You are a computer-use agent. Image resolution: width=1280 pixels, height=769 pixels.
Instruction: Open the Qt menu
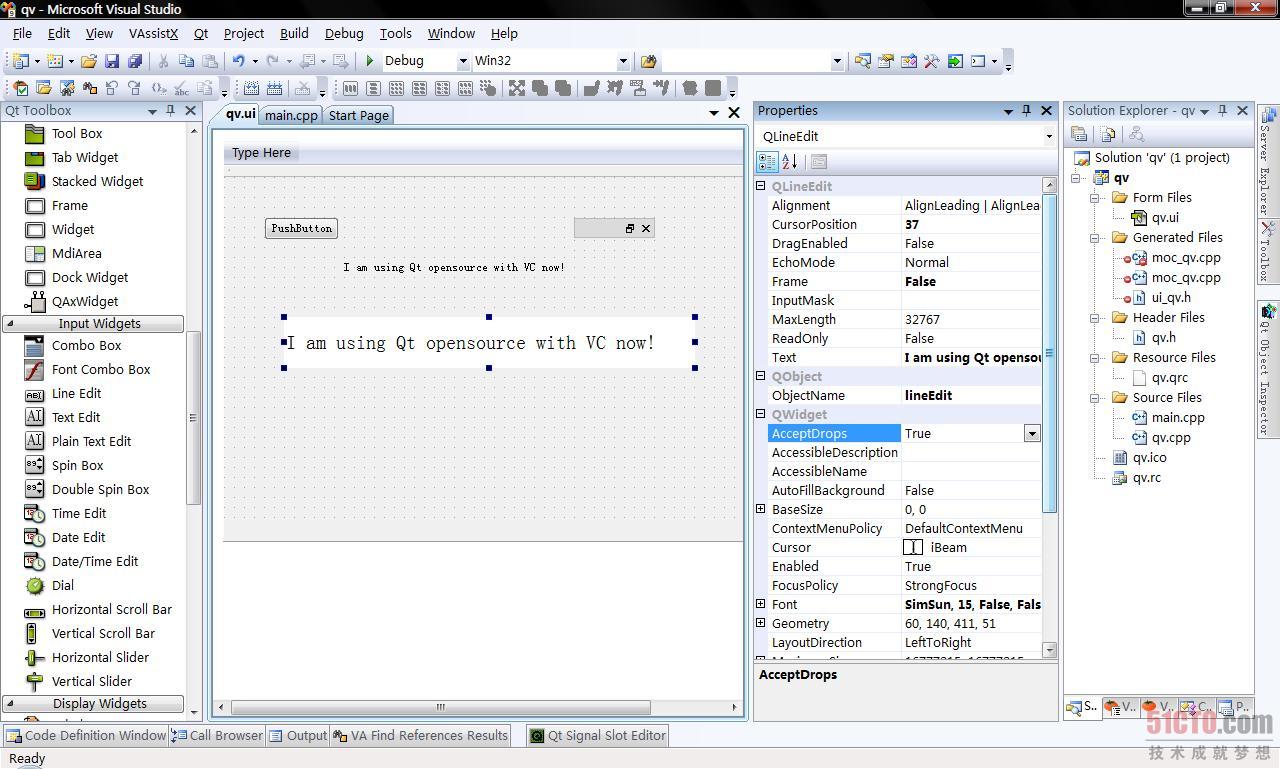click(201, 33)
